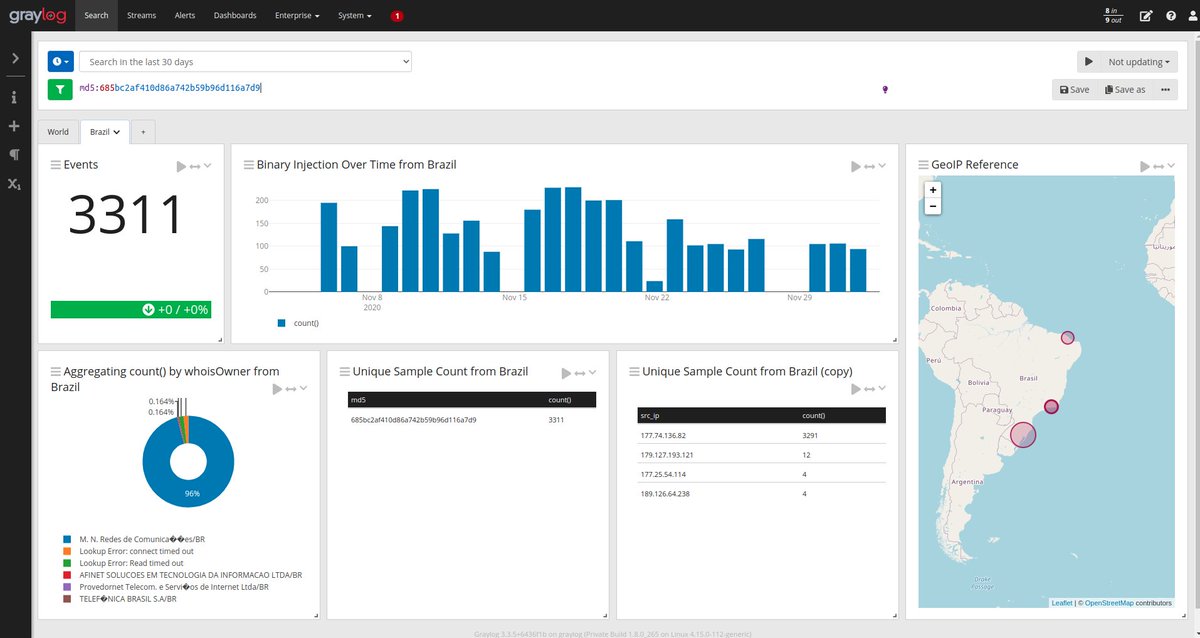Image resolution: width=1200 pixels, height=638 pixels.
Task: Click the blue count() legend swatch
Action: (282, 323)
